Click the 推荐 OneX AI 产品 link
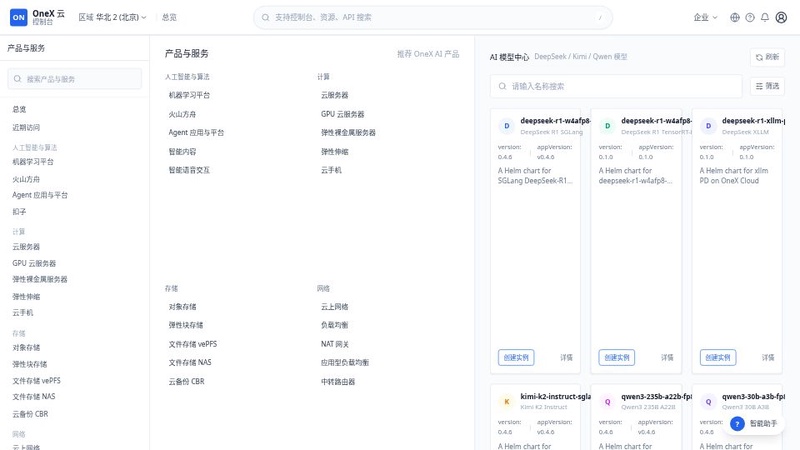 pos(428,54)
